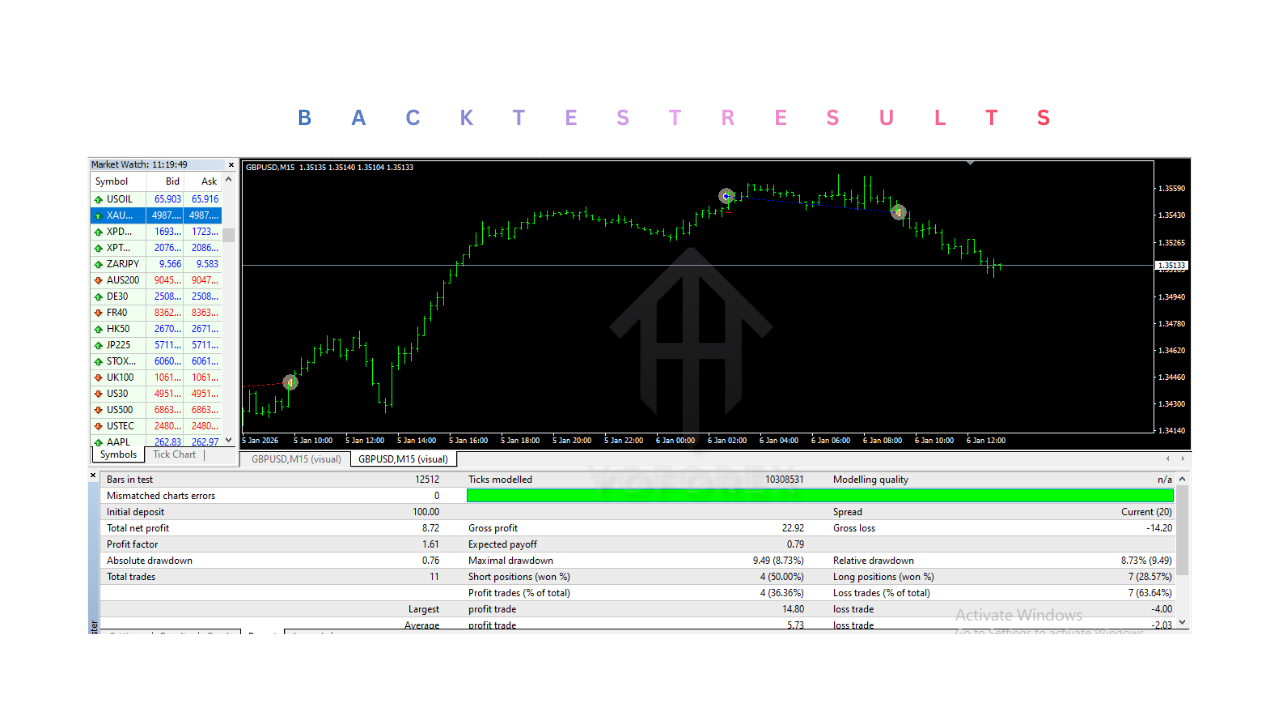Switch to the Tick Chart tab
Screen dimensions: 1280x720
(173, 454)
